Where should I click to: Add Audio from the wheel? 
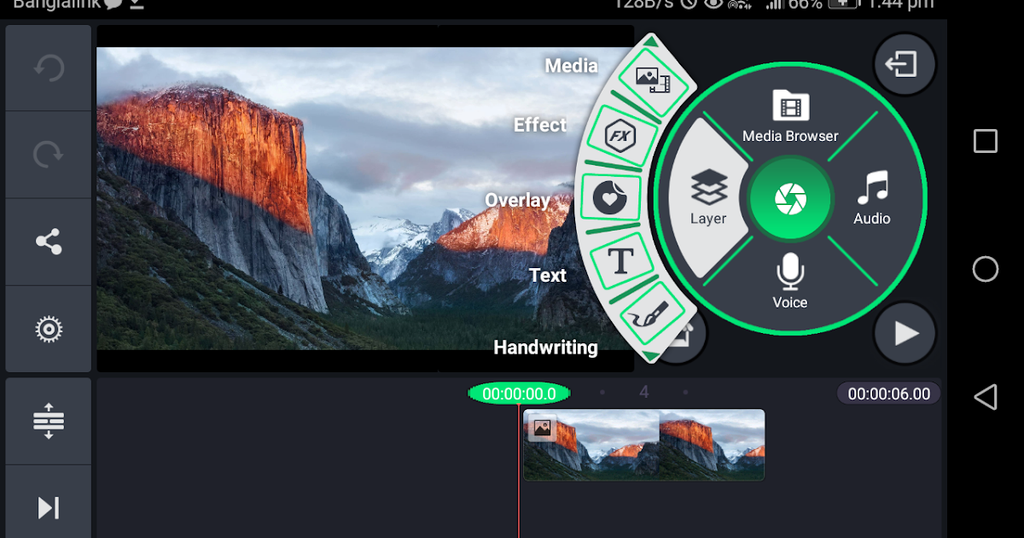[x=872, y=198]
